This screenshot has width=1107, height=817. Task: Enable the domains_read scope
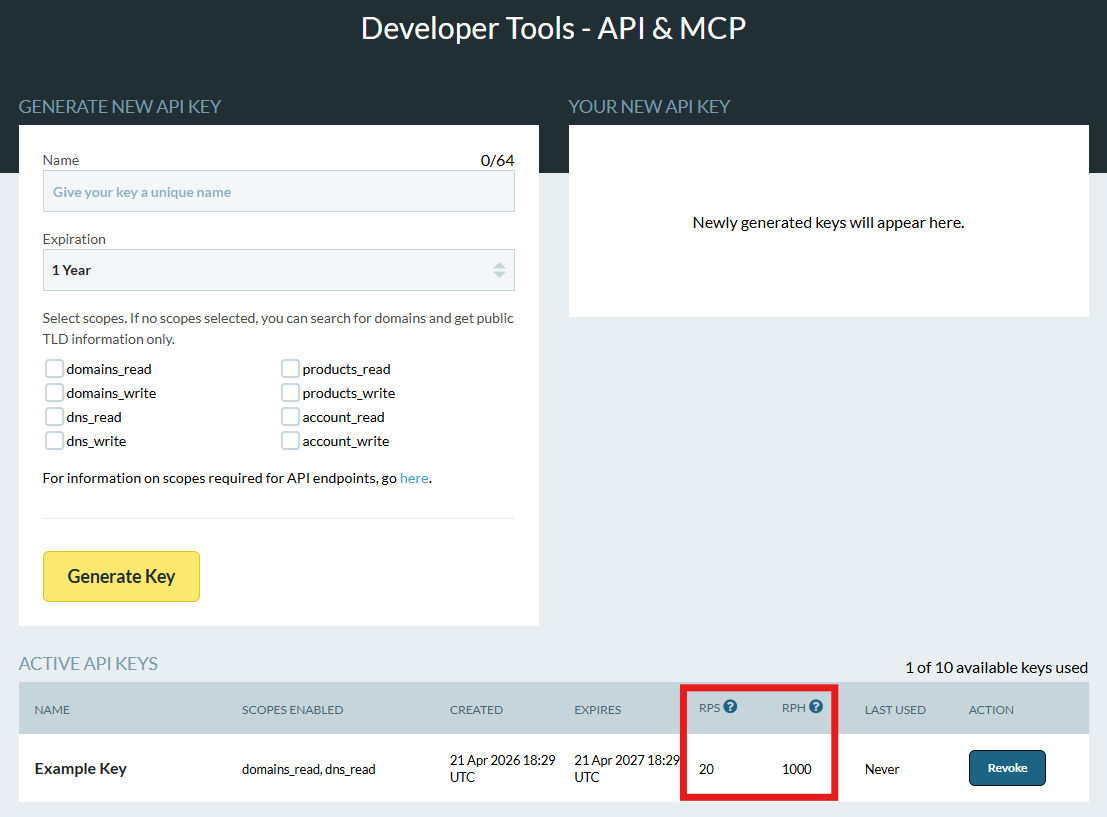54,368
